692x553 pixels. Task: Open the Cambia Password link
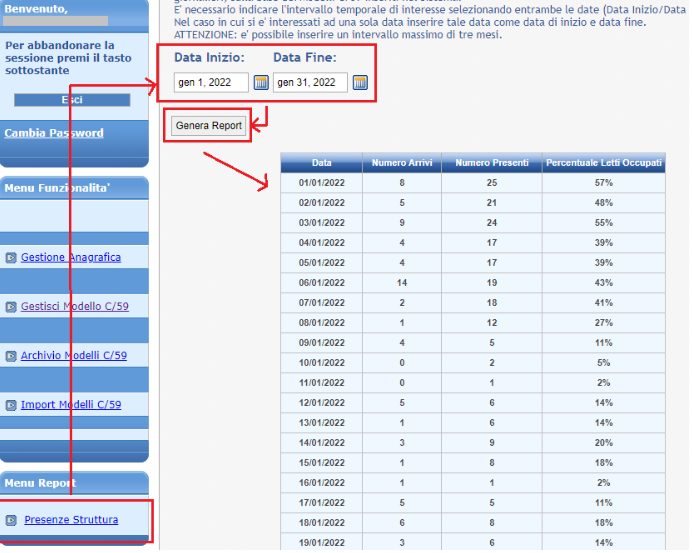pos(53,133)
